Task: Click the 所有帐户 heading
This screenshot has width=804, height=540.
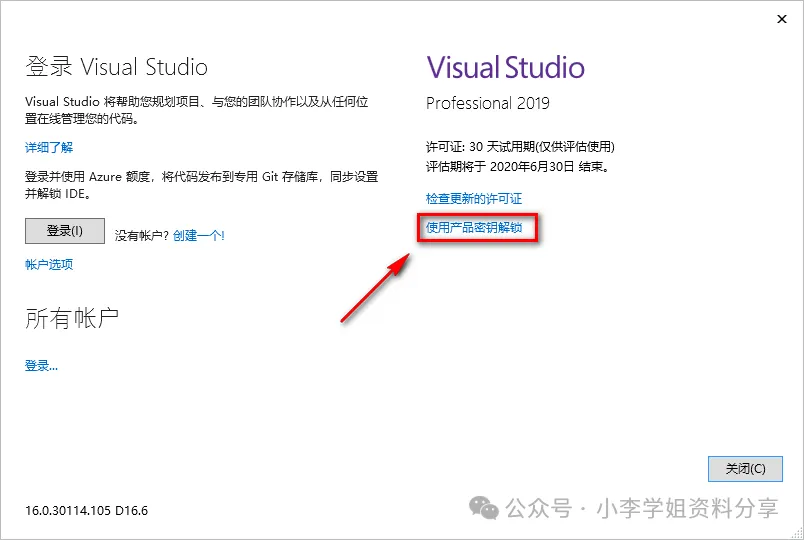Action: point(72,318)
